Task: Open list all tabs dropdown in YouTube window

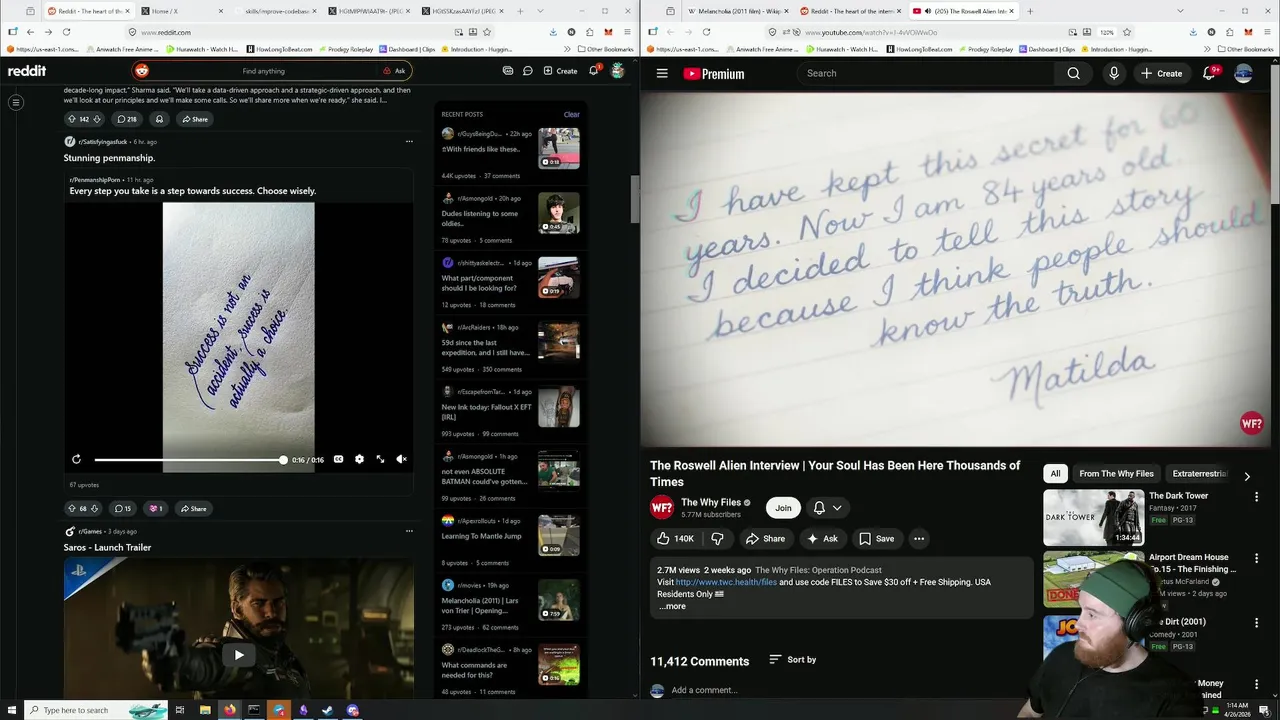Action: [1179, 11]
